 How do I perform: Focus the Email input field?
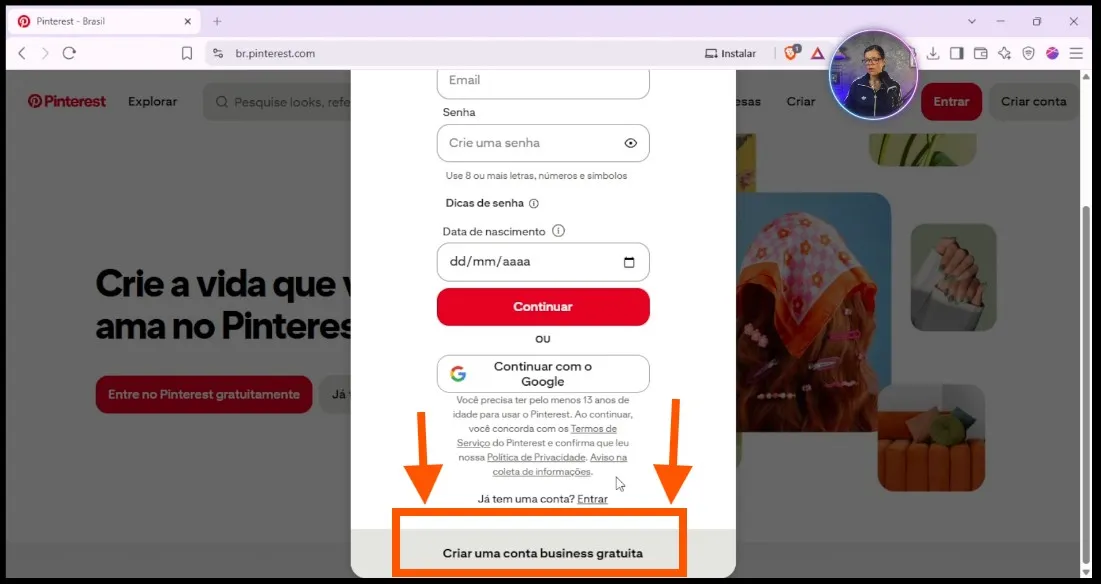coord(543,81)
